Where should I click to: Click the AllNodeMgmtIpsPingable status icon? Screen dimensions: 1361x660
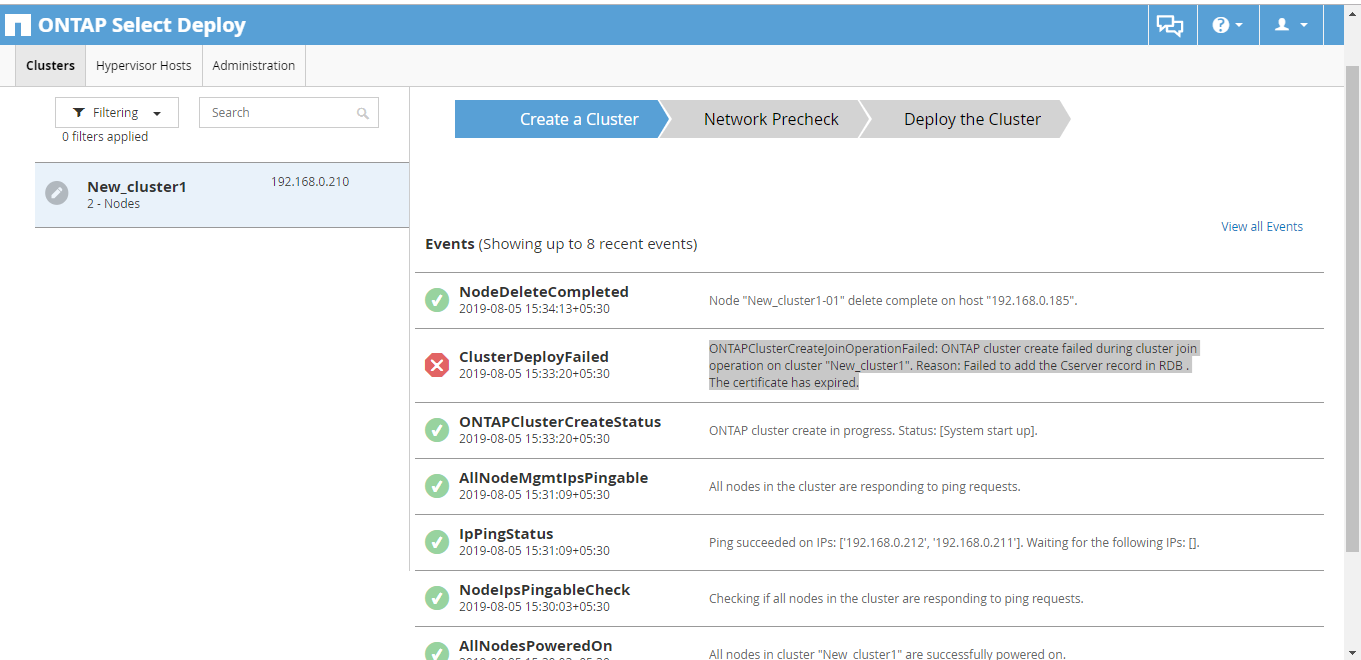point(437,486)
